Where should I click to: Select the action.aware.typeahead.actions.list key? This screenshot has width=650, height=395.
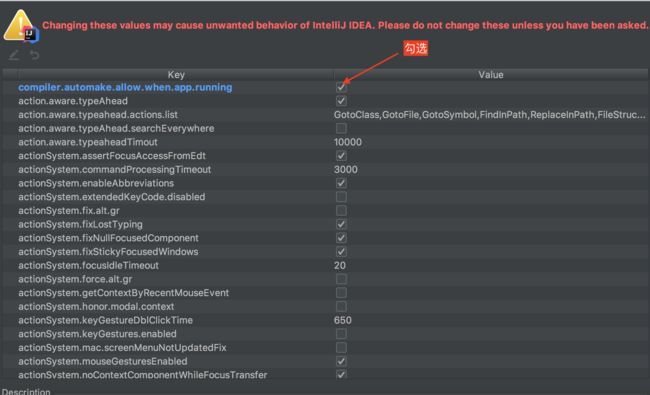(98, 114)
